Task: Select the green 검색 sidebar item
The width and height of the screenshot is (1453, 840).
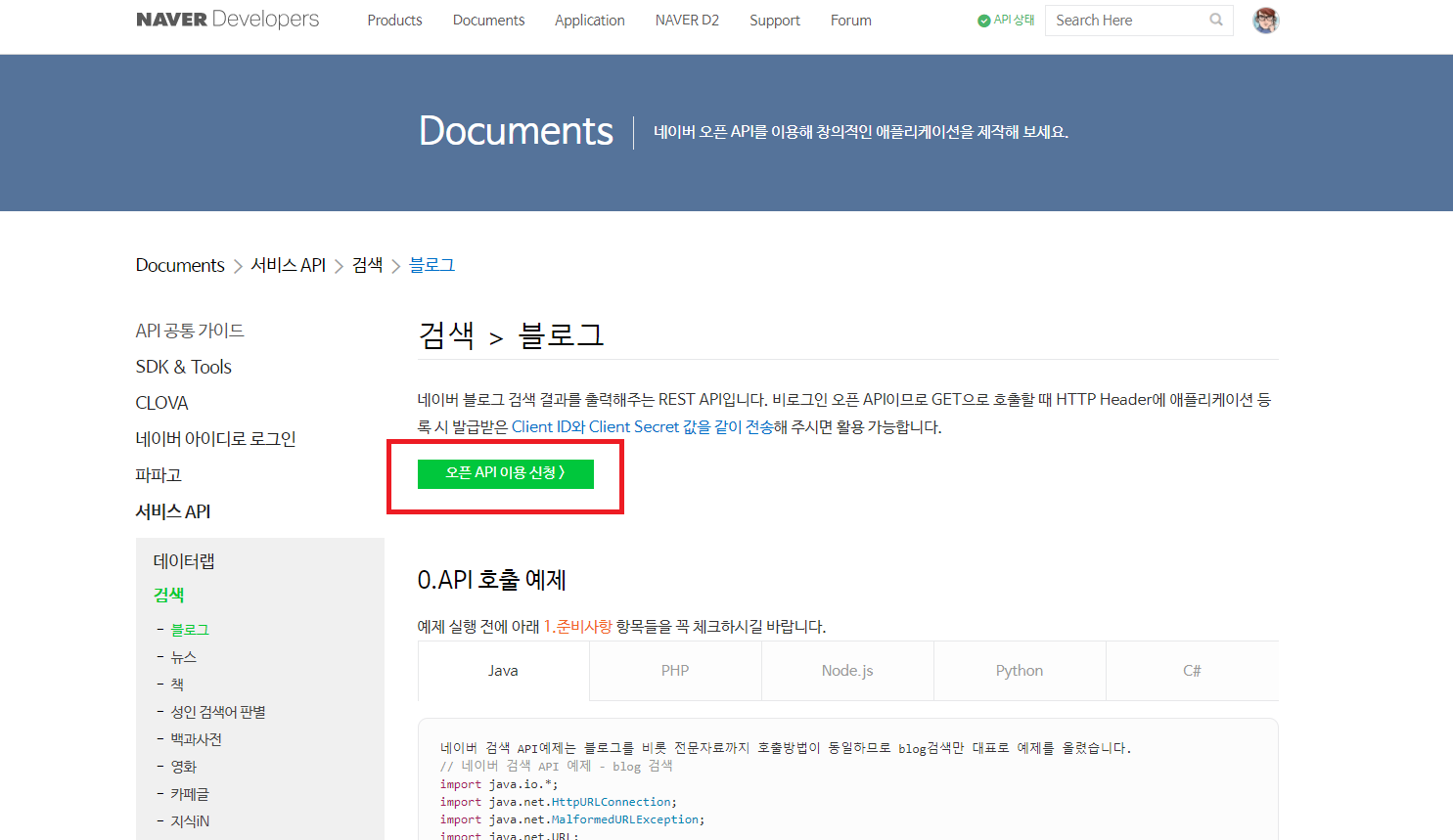Action: pyautogui.click(x=169, y=595)
